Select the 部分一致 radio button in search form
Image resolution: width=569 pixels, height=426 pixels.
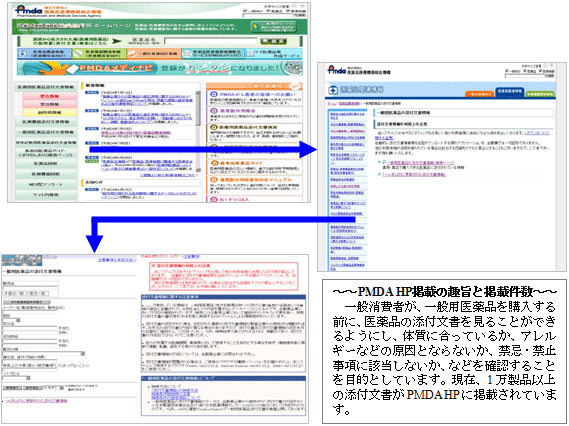5,293
